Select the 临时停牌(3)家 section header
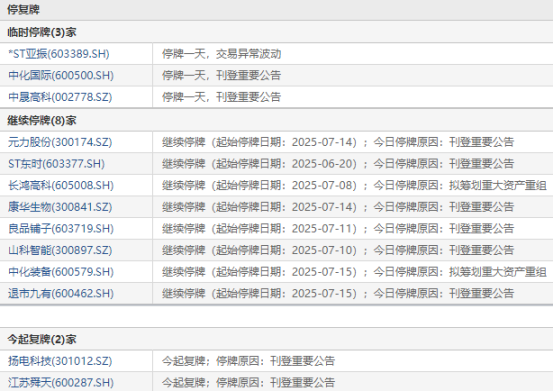The width and height of the screenshot is (554, 392). [42, 33]
